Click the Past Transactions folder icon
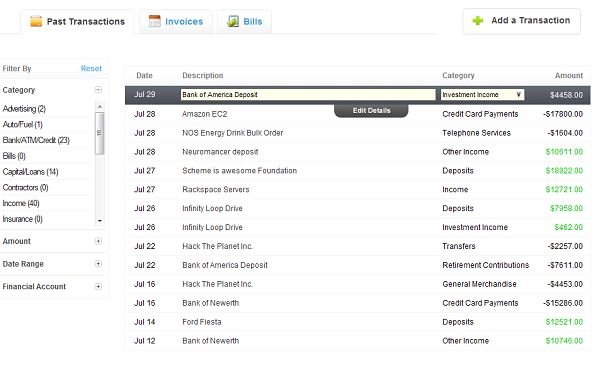Screen dimensions: 604x377 pyautogui.click(x=36, y=21)
